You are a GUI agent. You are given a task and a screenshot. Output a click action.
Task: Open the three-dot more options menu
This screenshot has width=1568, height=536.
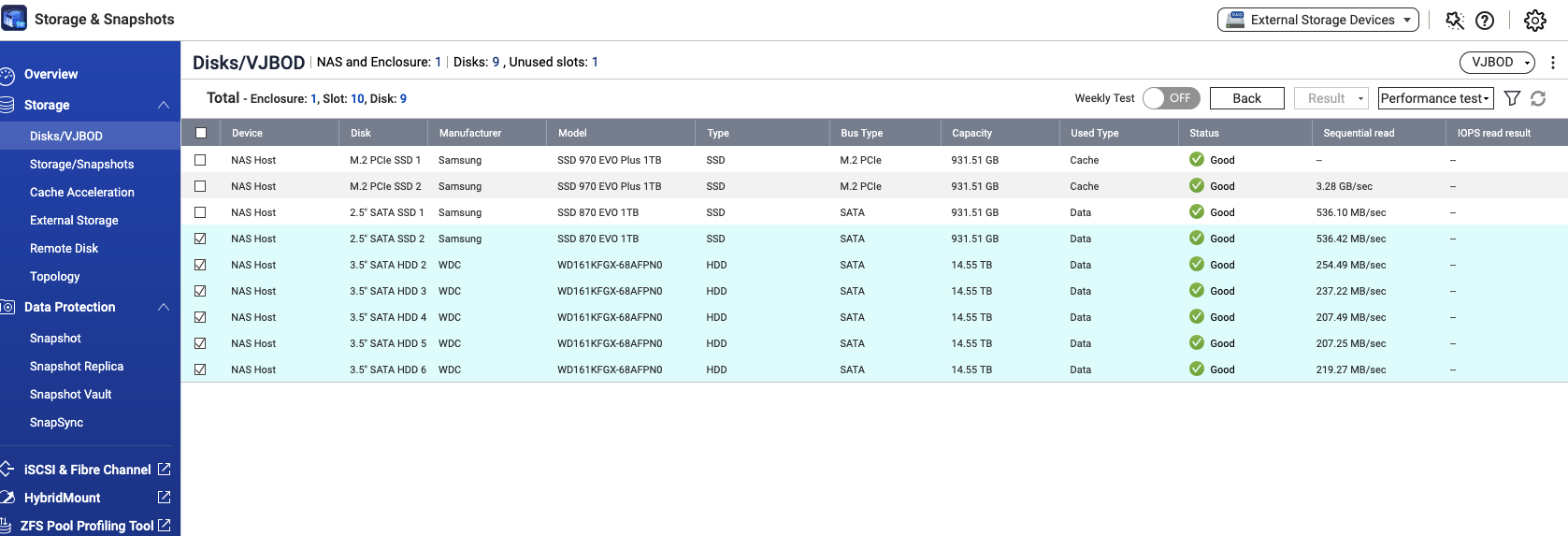coord(1553,63)
